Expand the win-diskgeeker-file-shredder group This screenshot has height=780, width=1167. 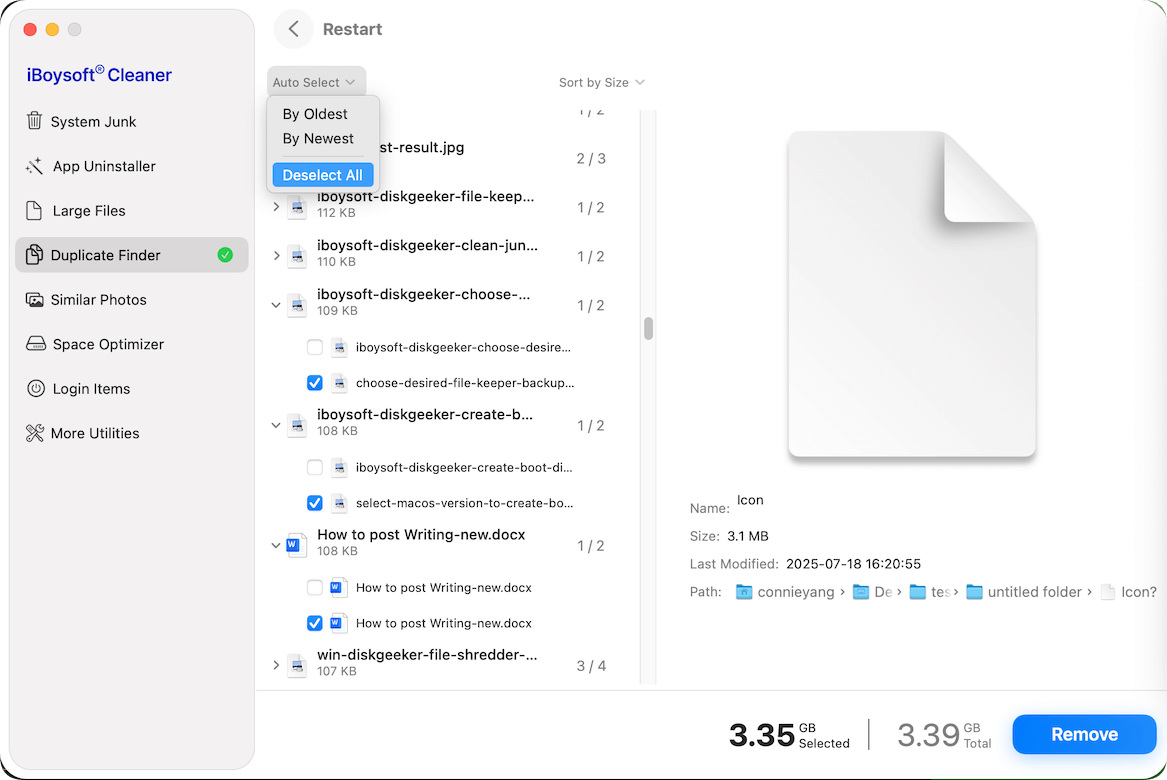[x=276, y=664]
